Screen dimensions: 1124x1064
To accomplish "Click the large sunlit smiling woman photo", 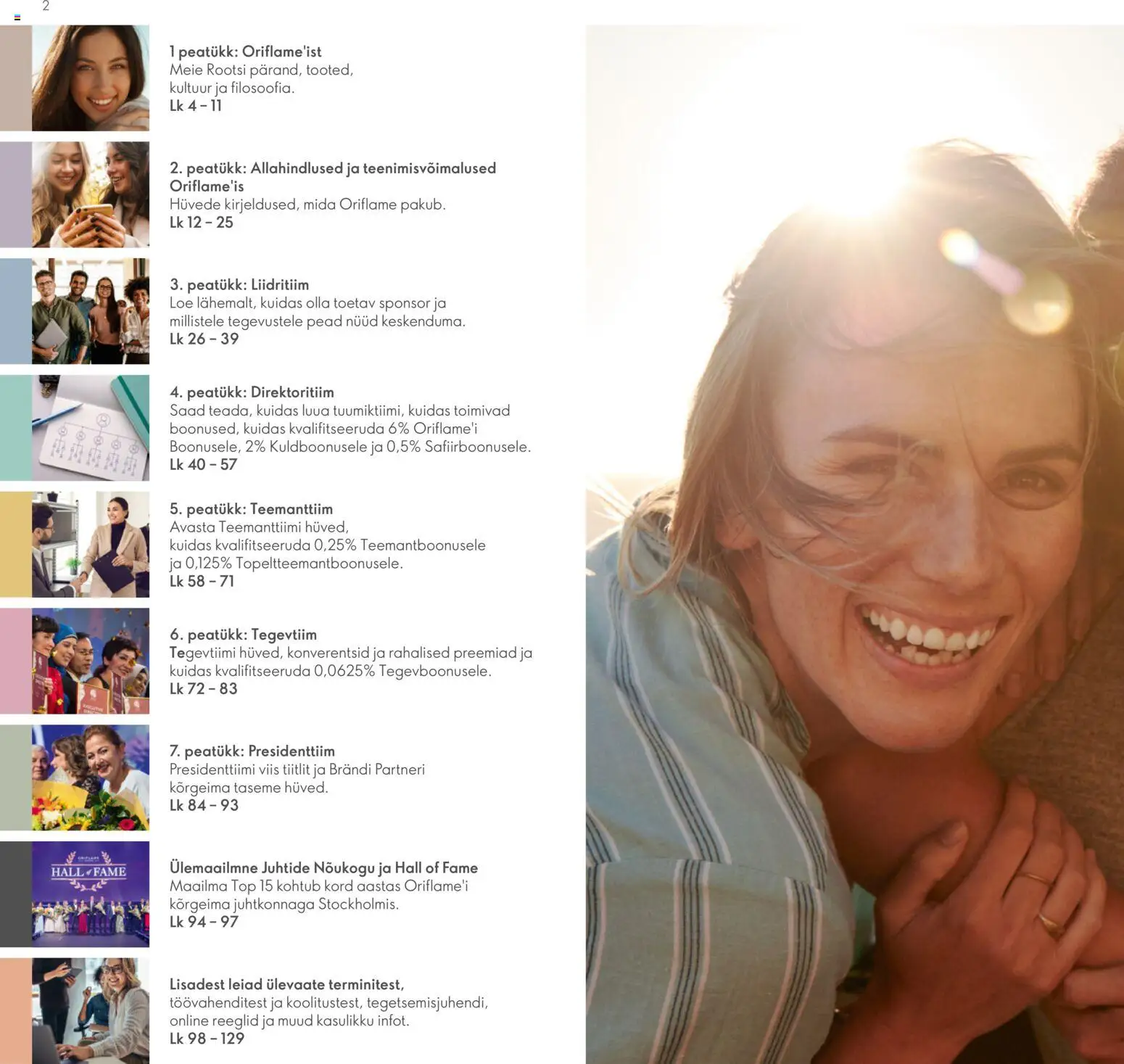I will (x=855, y=545).
